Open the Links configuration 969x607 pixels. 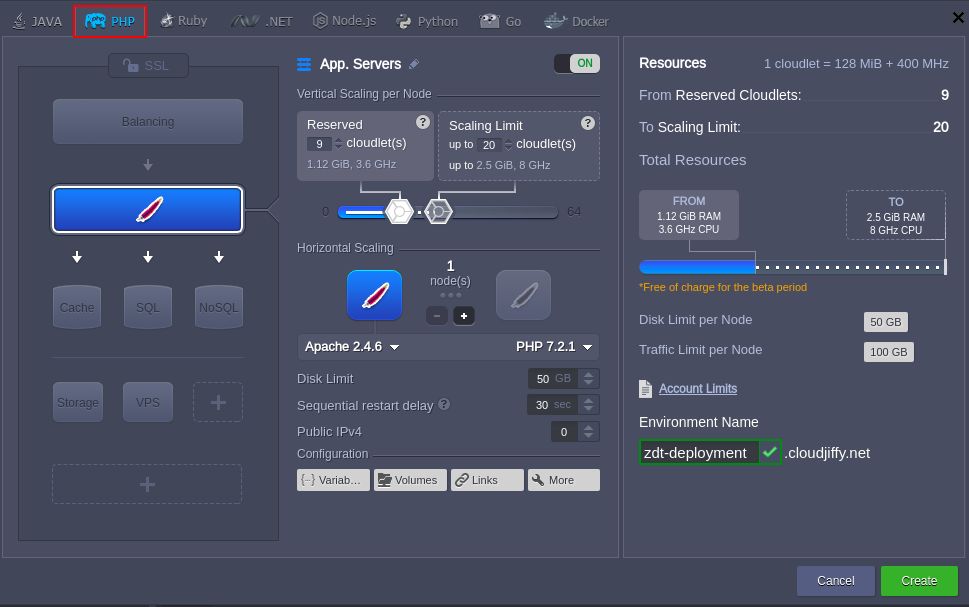[x=487, y=480]
